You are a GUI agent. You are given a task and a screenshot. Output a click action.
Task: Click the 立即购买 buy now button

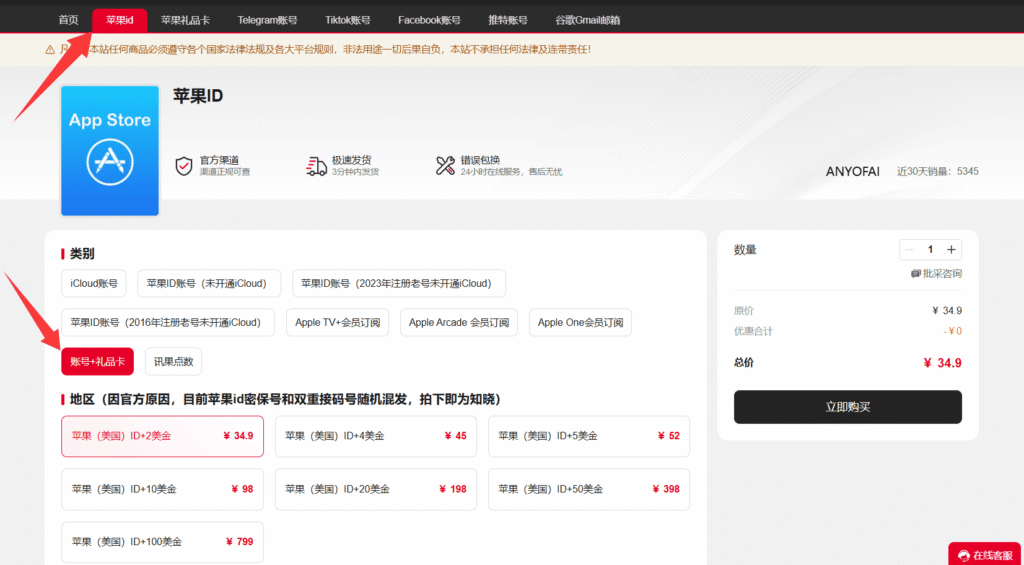(848, 407)
